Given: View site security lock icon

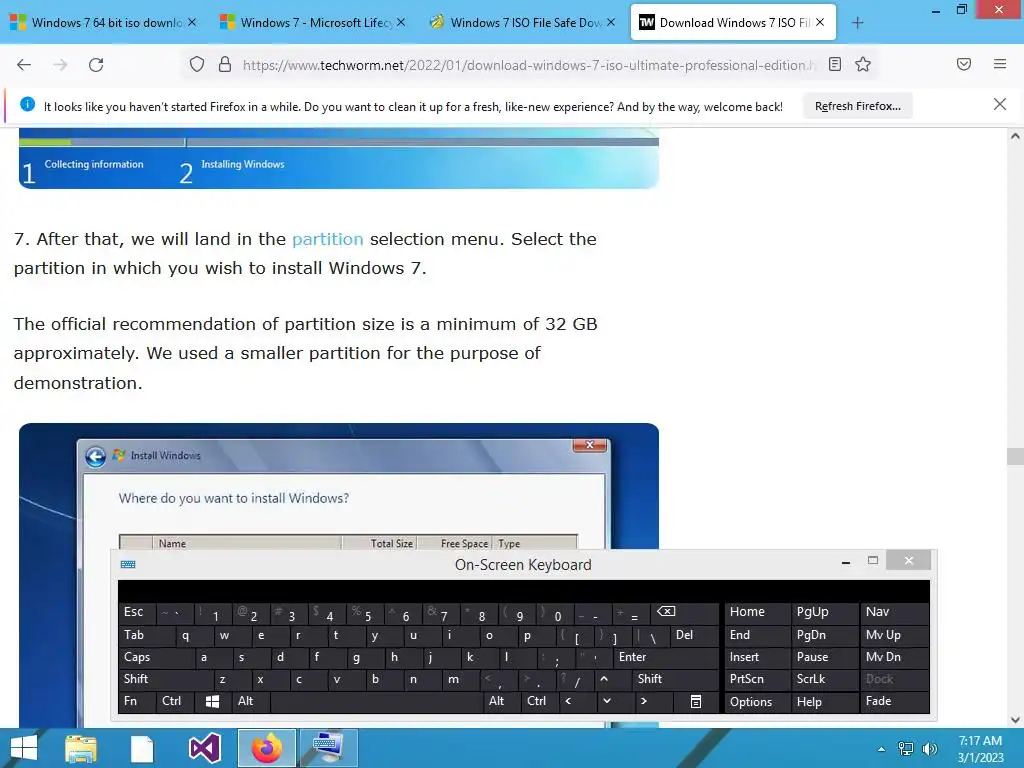Looking at the screenshot, I should 225,65.
